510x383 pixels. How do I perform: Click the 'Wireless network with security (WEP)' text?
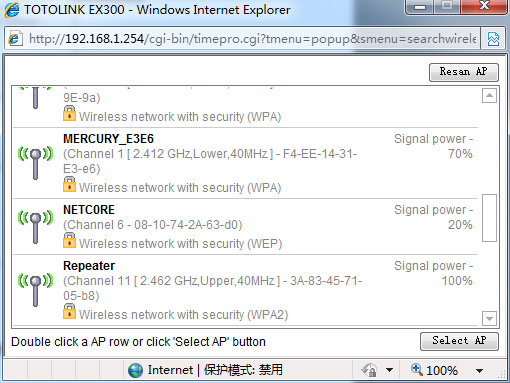click(x=180, y=244)
